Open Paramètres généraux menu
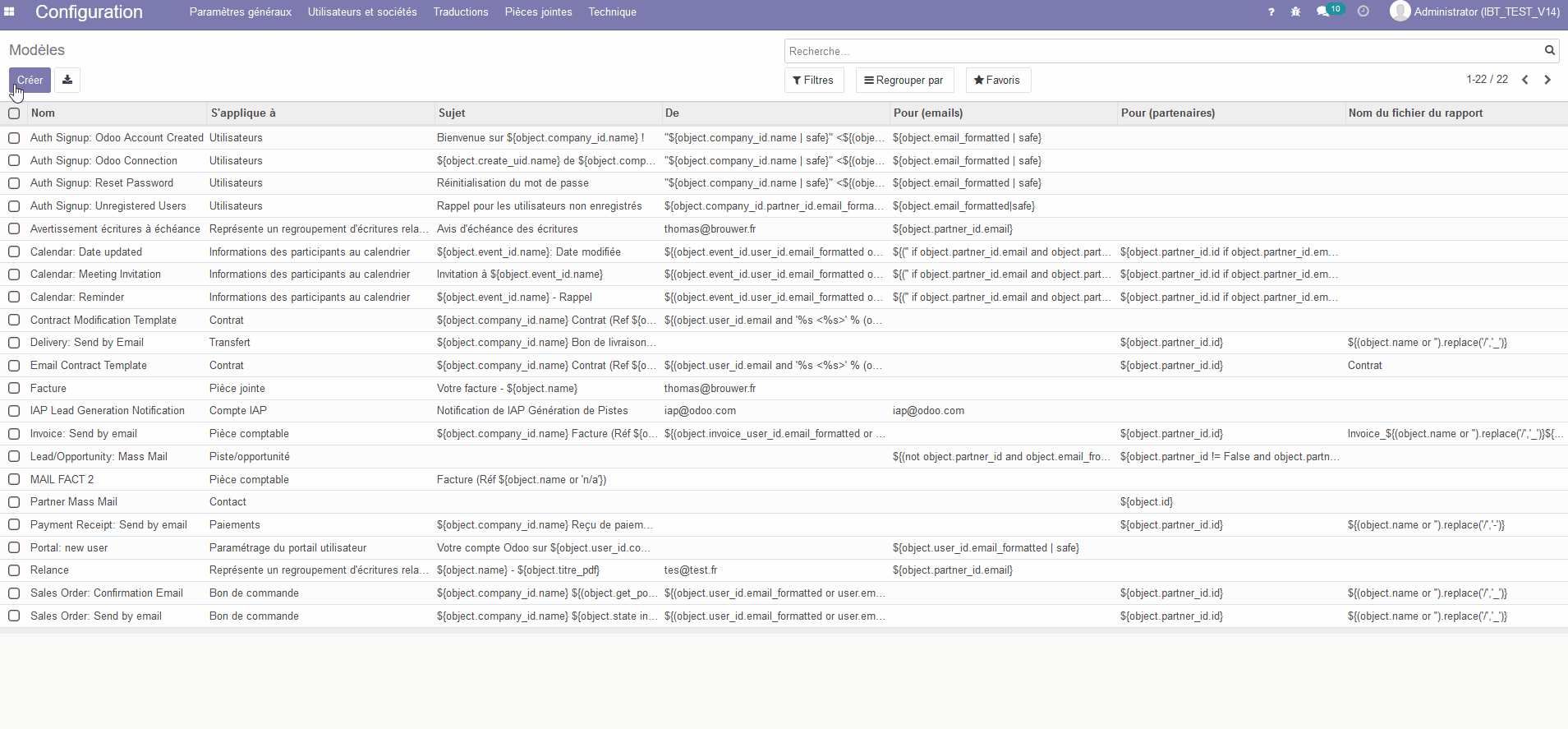 (240, 12)
